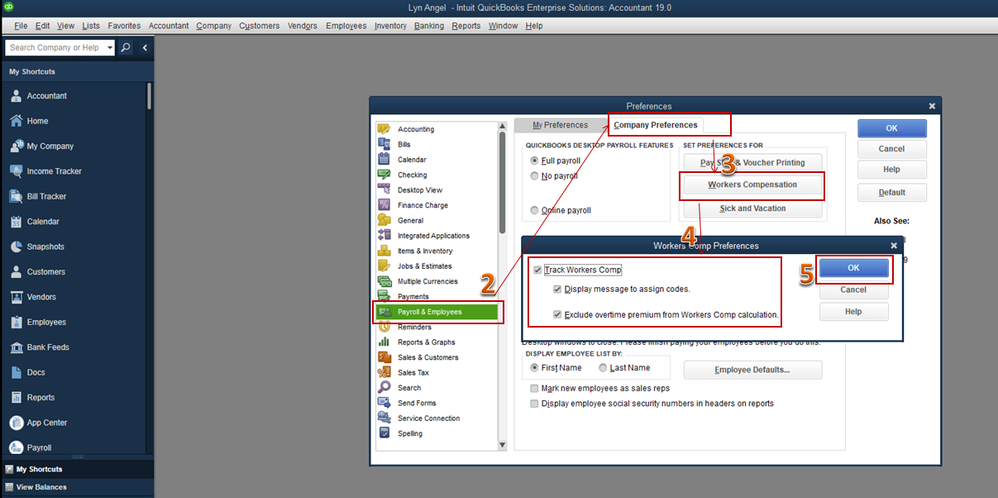Viewport: 998px width, 498px height.
Task: Open the Accountant menu
Action: click(169, 26)
